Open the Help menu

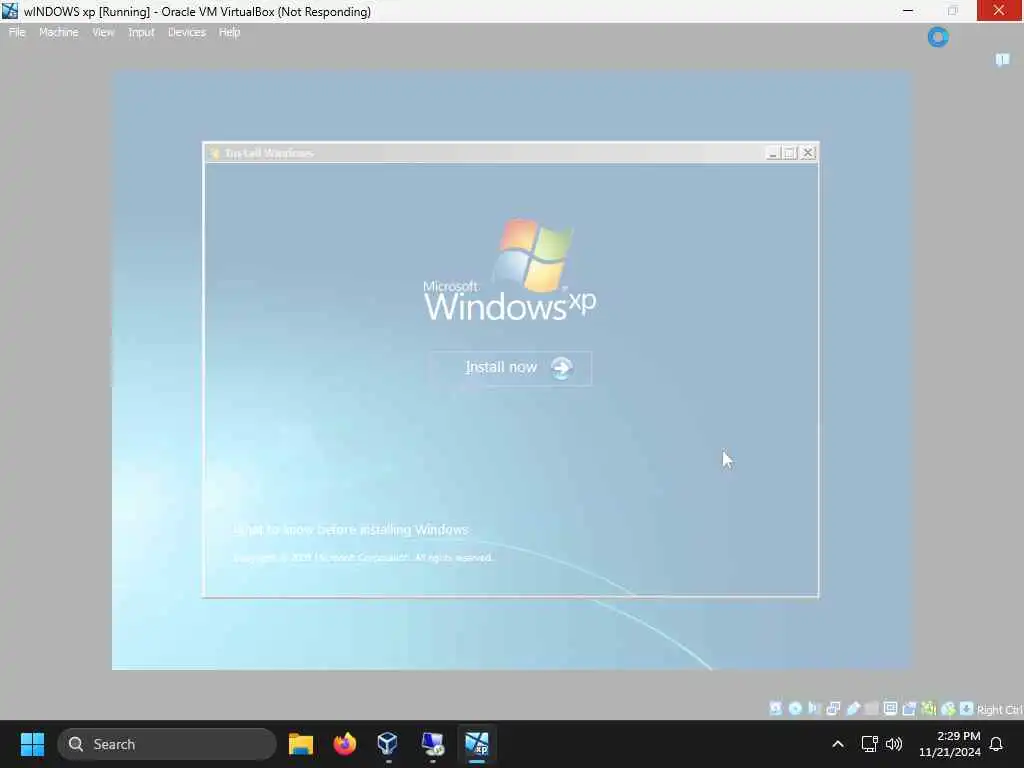229,32
